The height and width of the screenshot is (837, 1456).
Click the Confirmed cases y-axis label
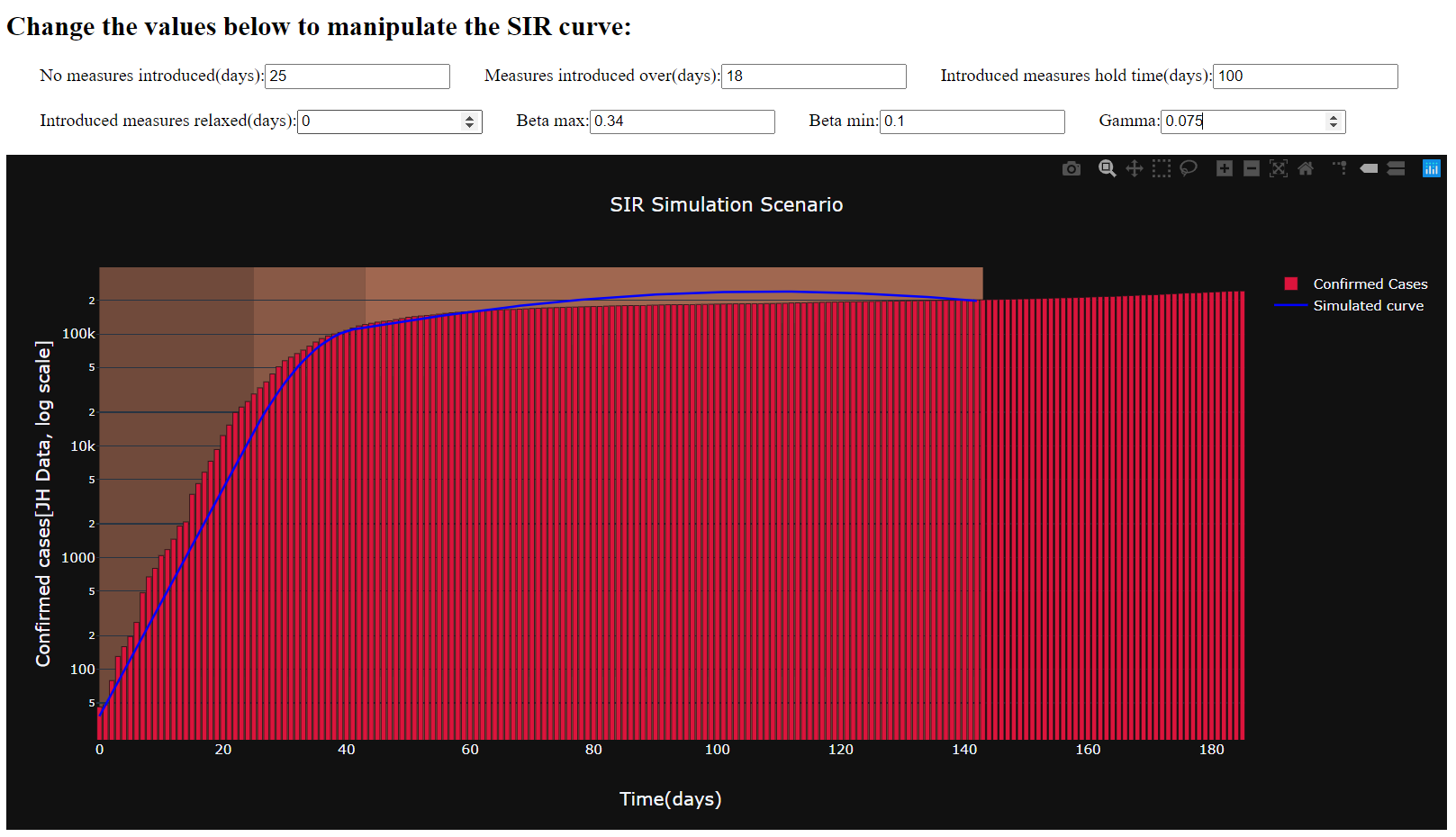tap(43, 504)
